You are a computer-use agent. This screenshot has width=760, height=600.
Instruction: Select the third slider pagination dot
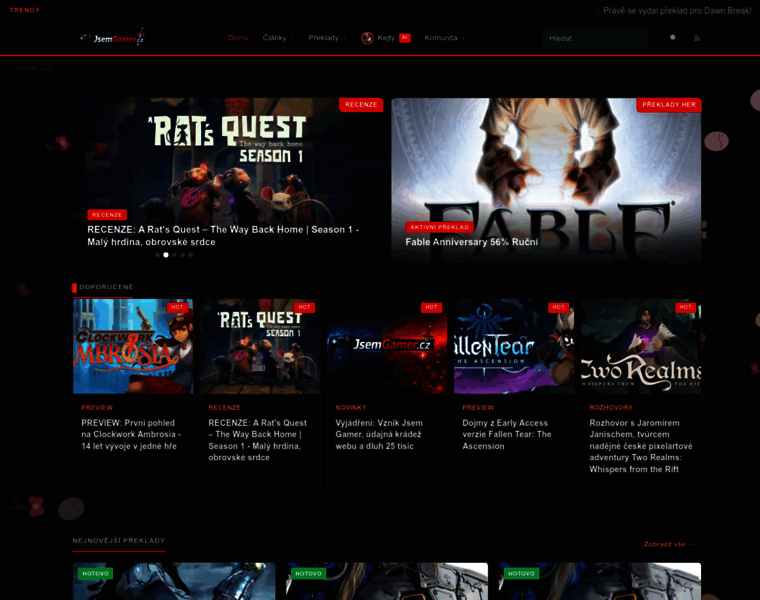[174, 255]
